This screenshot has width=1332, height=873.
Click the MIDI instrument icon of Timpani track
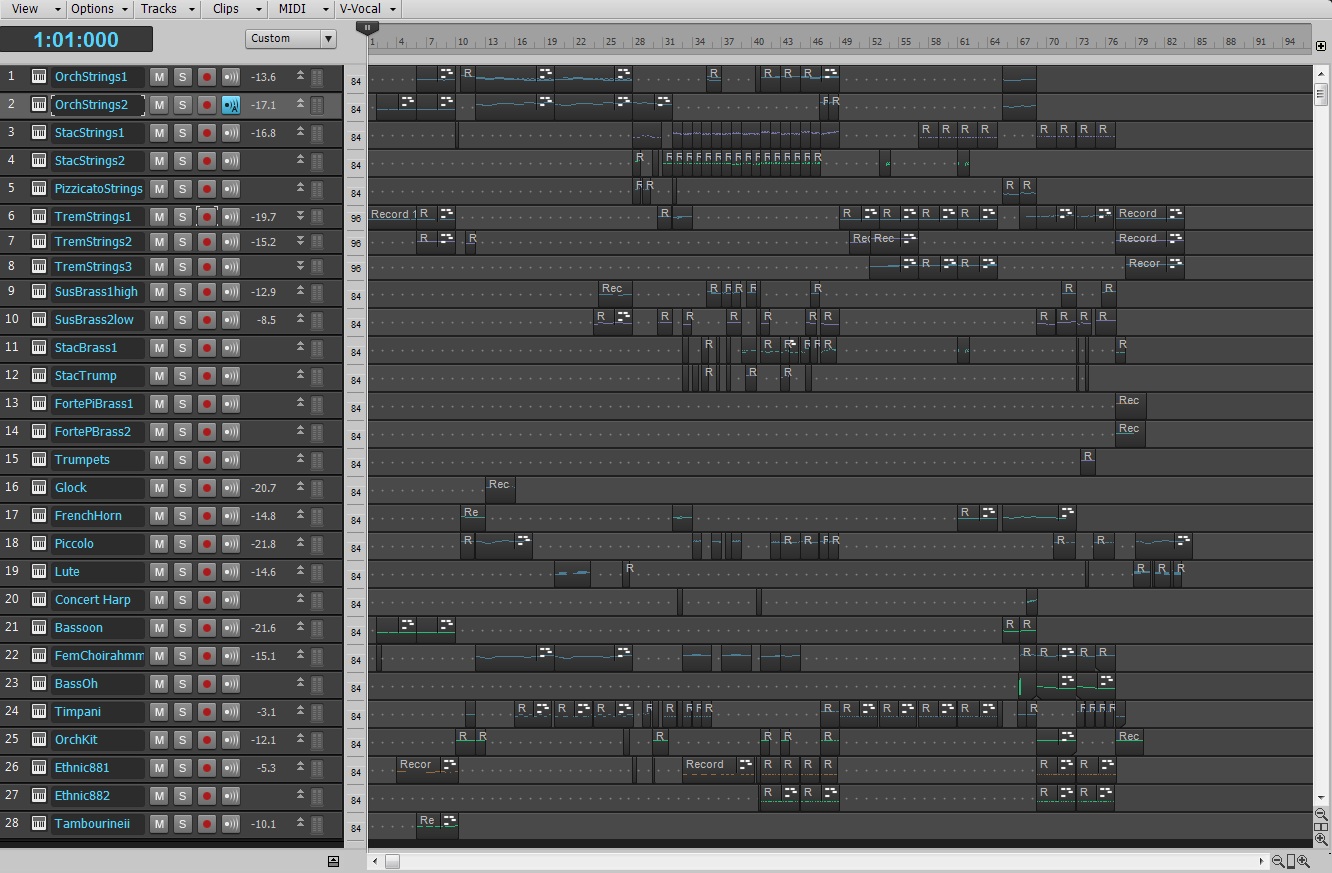[39, 712]
